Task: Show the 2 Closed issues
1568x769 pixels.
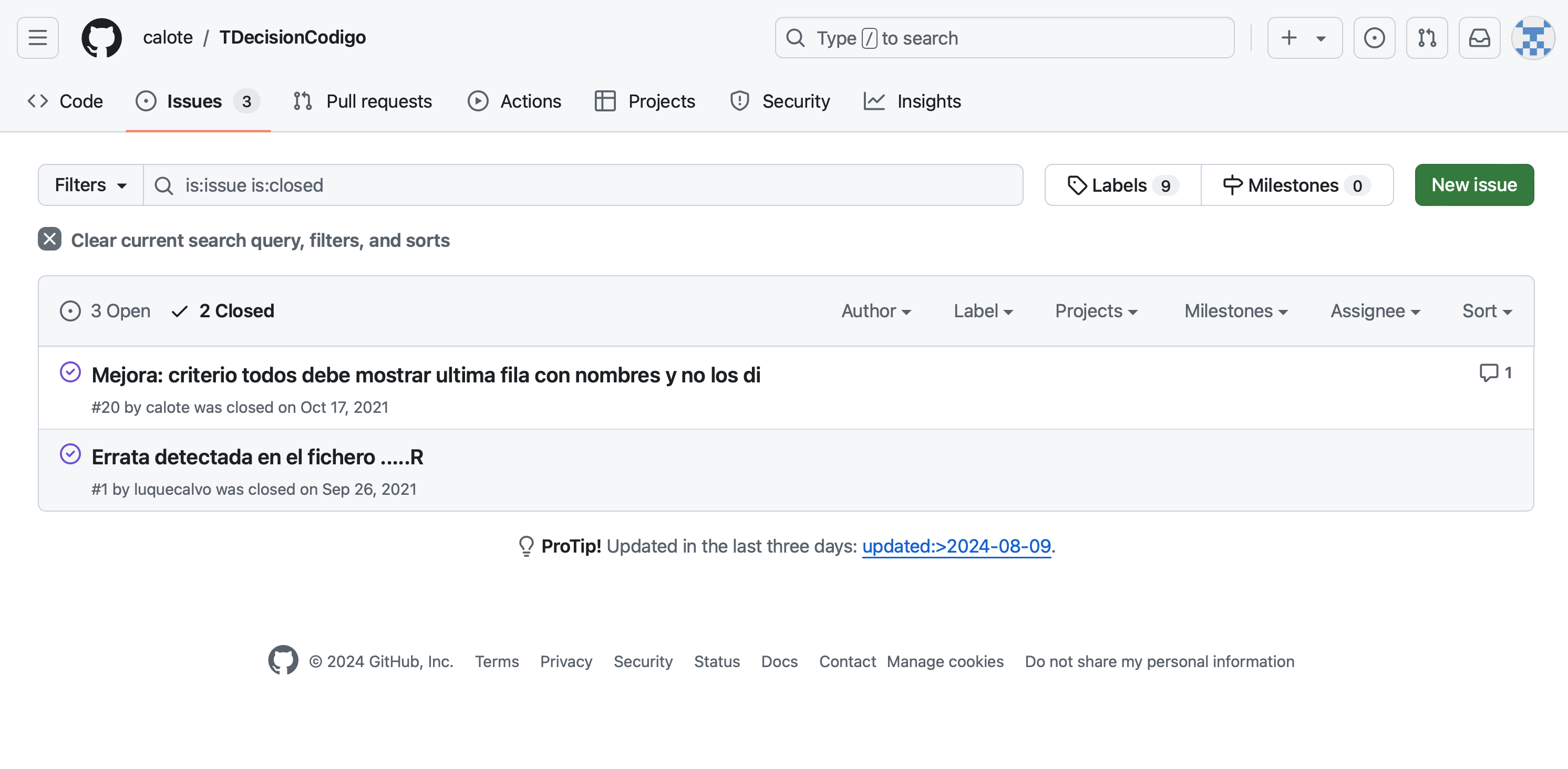Action: 223,311
